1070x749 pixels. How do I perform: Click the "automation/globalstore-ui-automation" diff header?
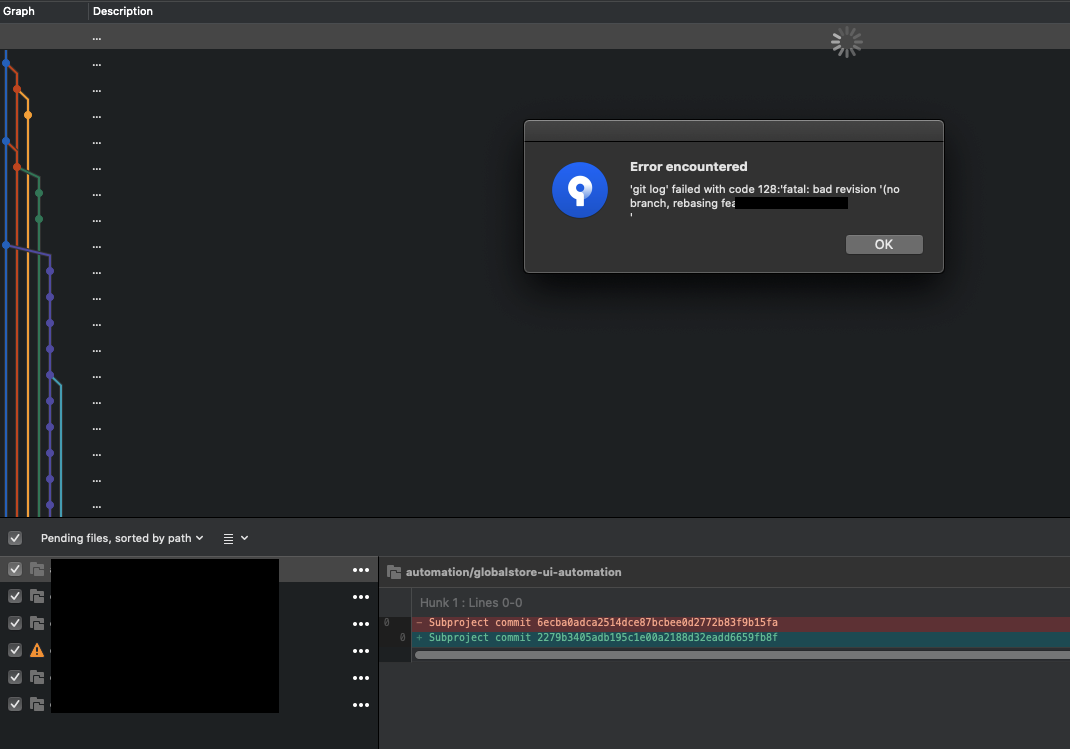point(513,572)
